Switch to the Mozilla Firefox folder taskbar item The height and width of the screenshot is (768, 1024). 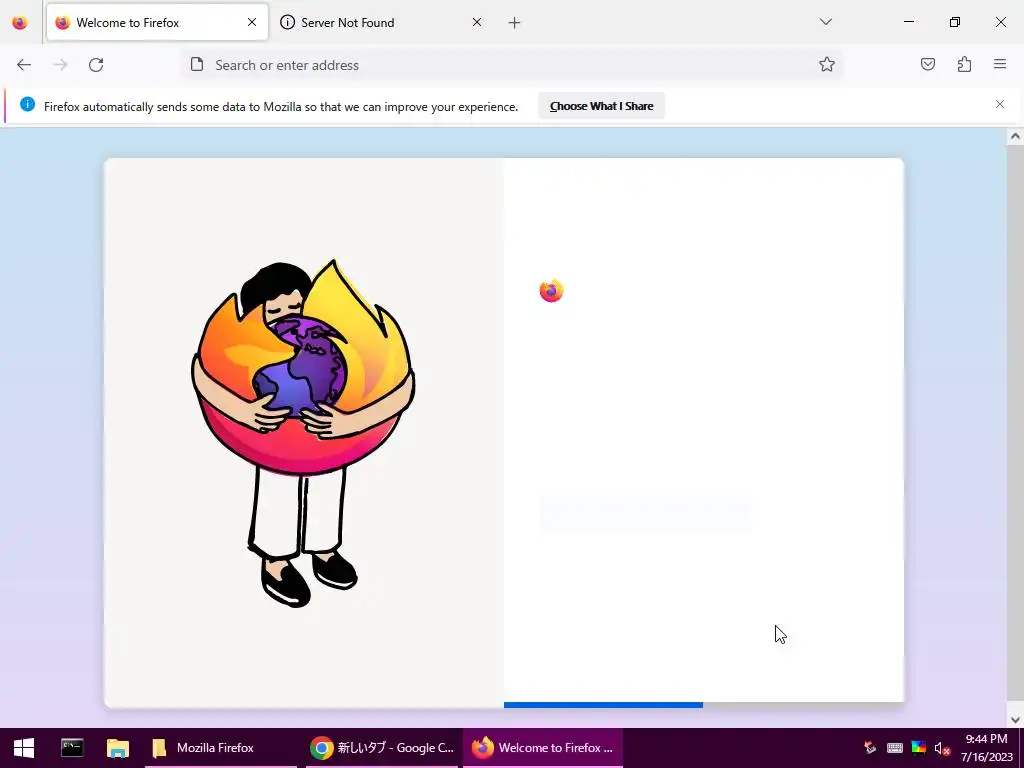pyautogui.click(x=221, y=748)
